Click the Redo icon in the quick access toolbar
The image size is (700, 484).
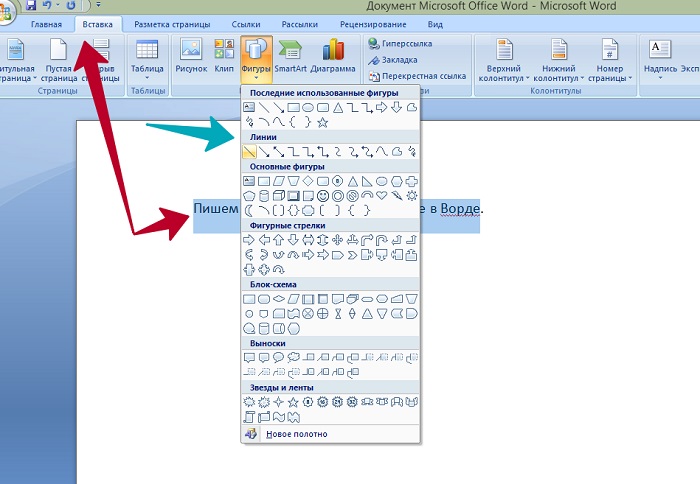71,5
